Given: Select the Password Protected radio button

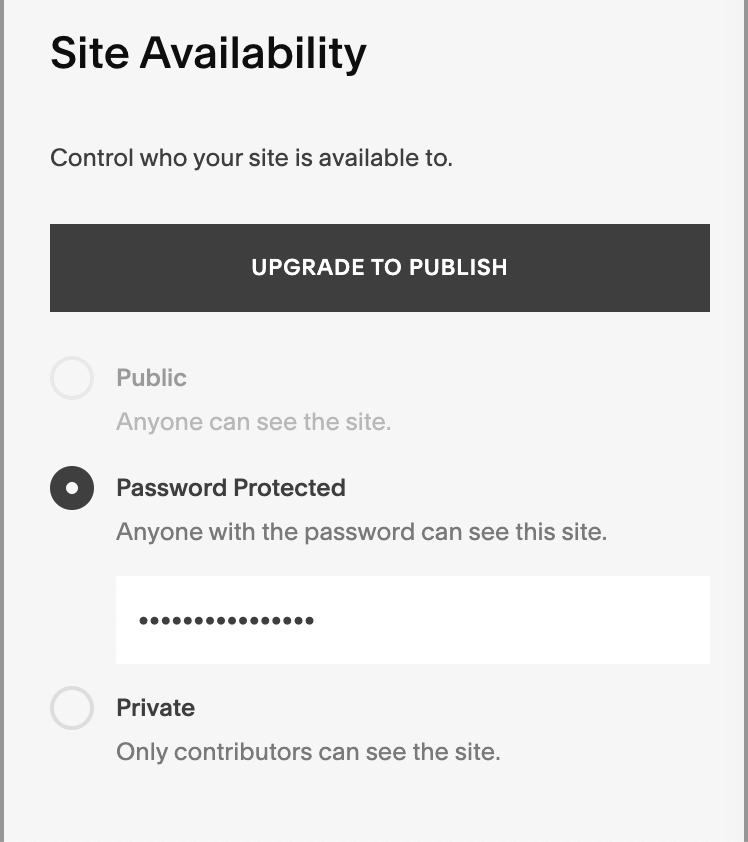Looking at the screenshot, I should pyautogui.click(x=72, y=488).
